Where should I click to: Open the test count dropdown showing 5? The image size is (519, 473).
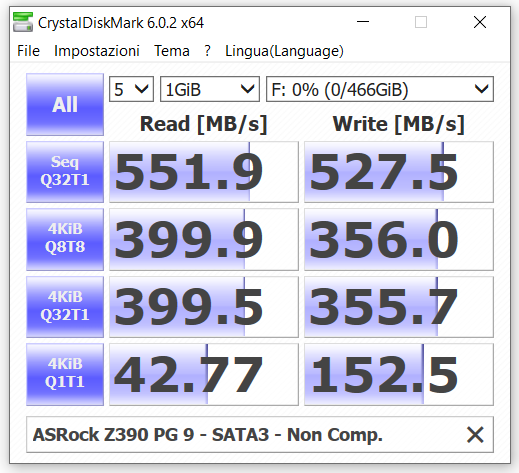[131, 89]
